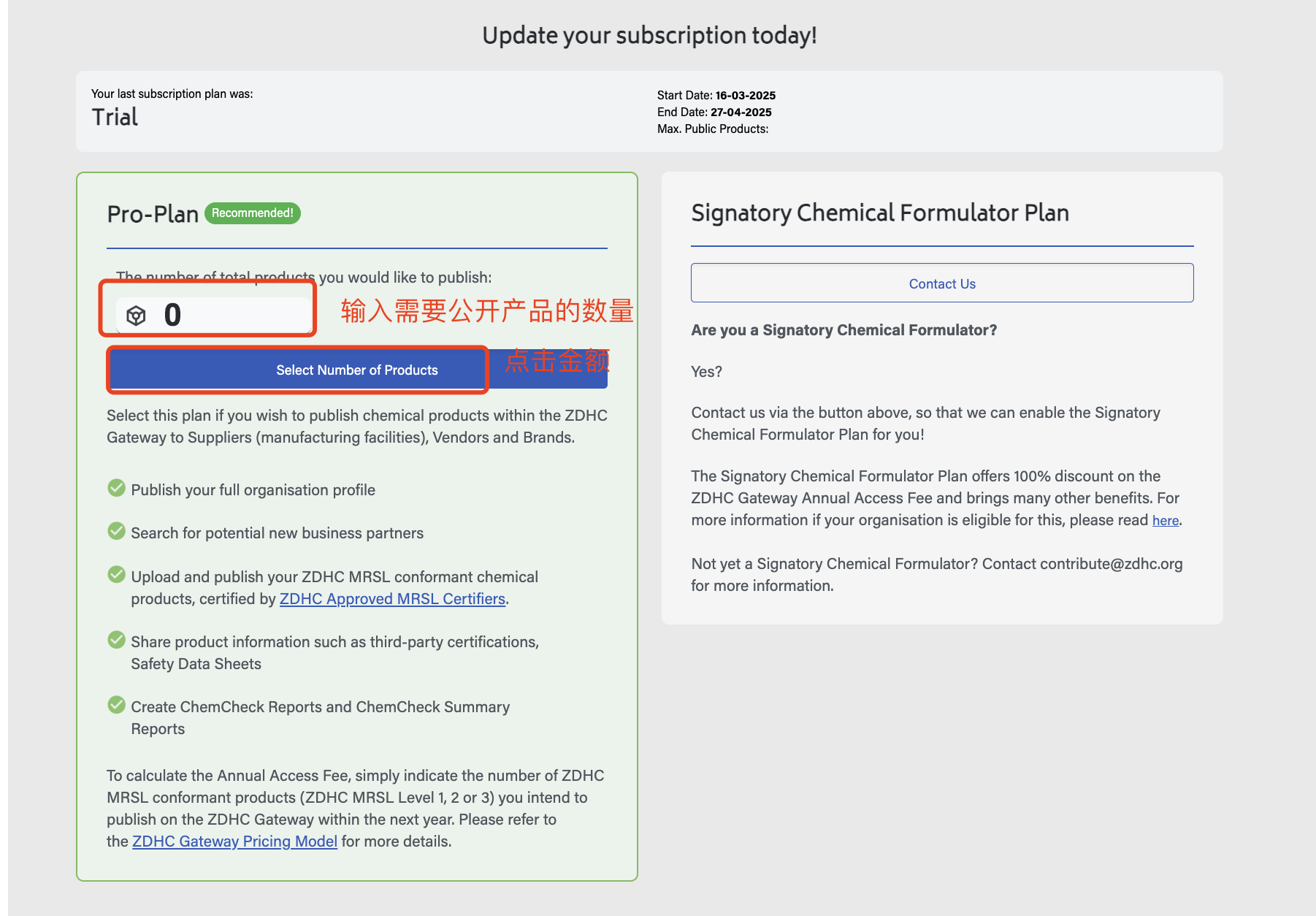The width and height of the screenshot is (1316, 916).
Task: Click the checkmark beside Create ChemCheck Reports
Action: point(116,705)
